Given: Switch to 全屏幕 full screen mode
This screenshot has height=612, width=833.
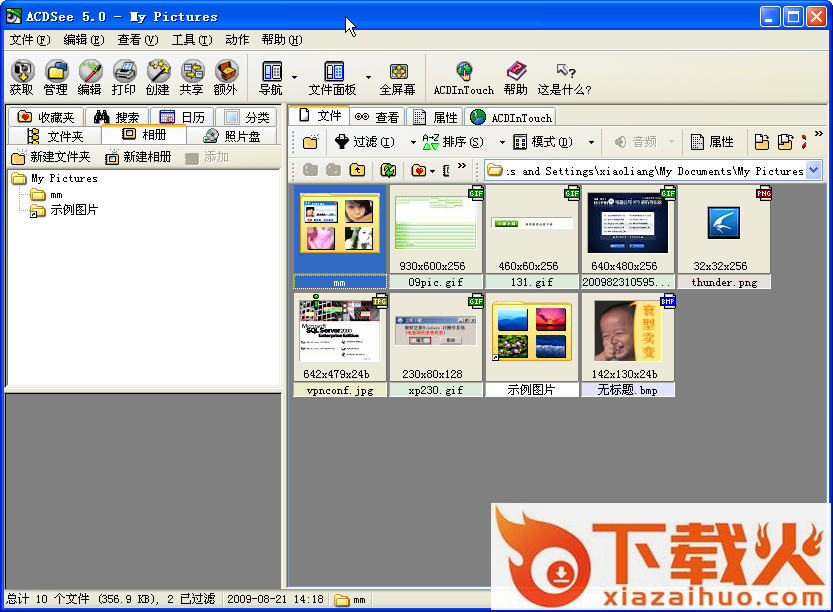Looking at the screenshot, I should (x=397, y=75).
